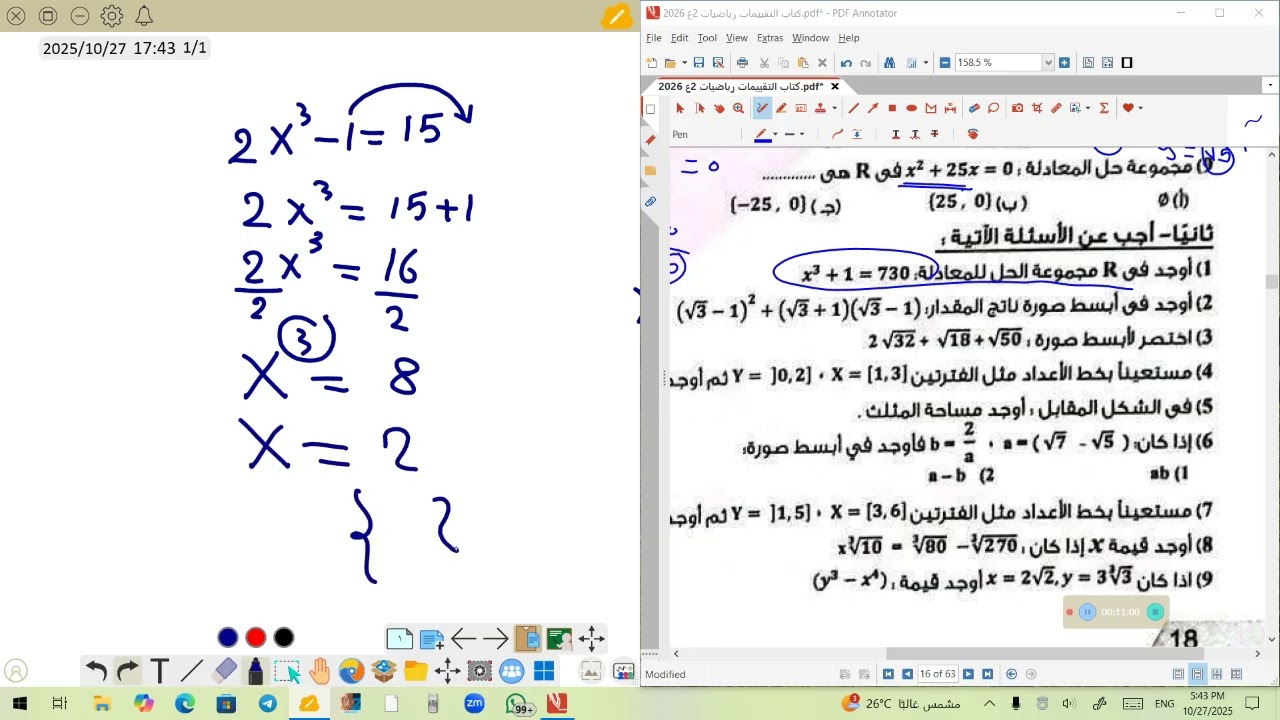Viewport: 1280px width, 720px height.
Task: Click the whiteboard redo arrow
Action: point(128,671)
